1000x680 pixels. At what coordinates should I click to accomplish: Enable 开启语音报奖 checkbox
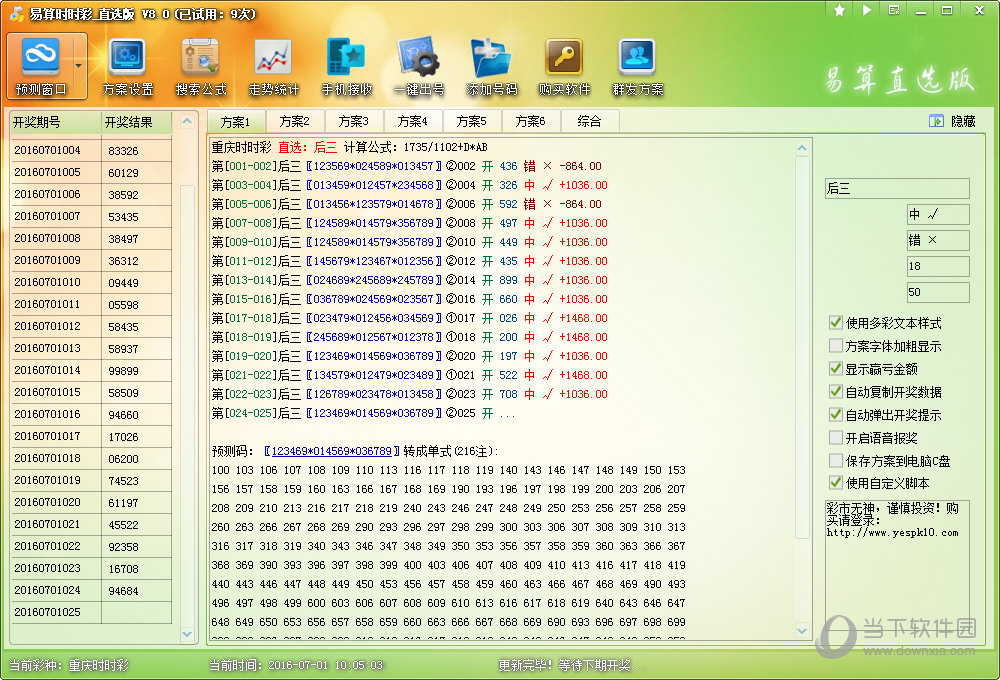point(835,438)
